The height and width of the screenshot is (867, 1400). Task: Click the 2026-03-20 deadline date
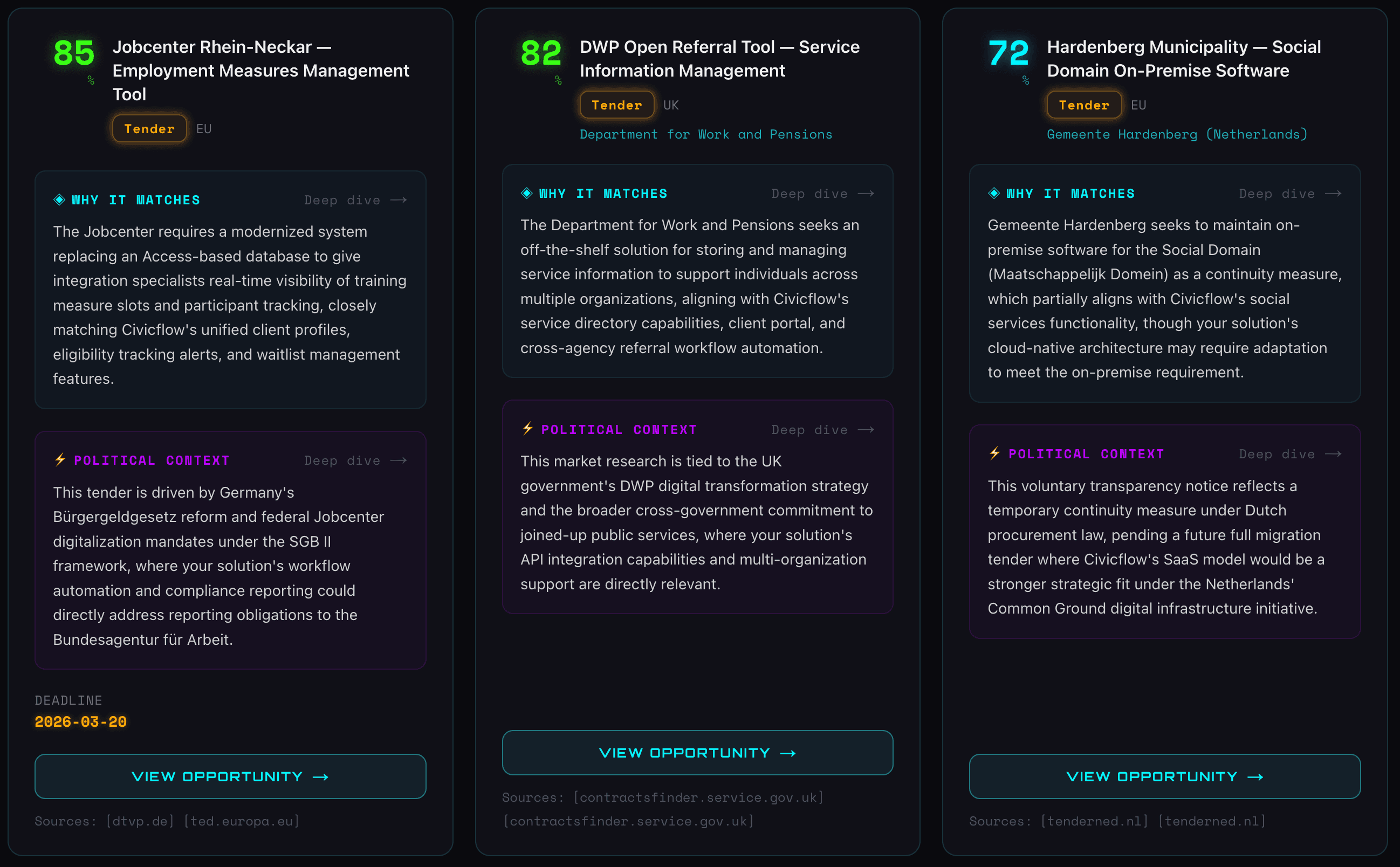pyautogui.click(x=80, y=722)
